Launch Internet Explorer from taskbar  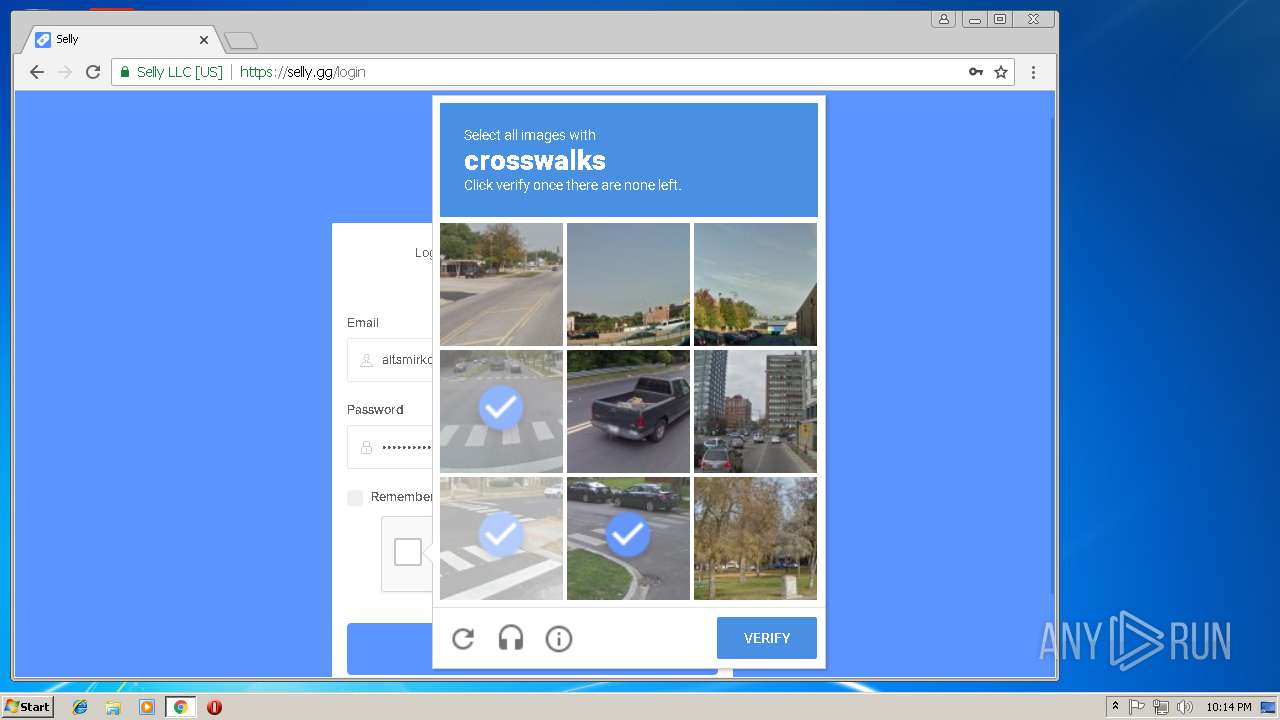(80, 707)
